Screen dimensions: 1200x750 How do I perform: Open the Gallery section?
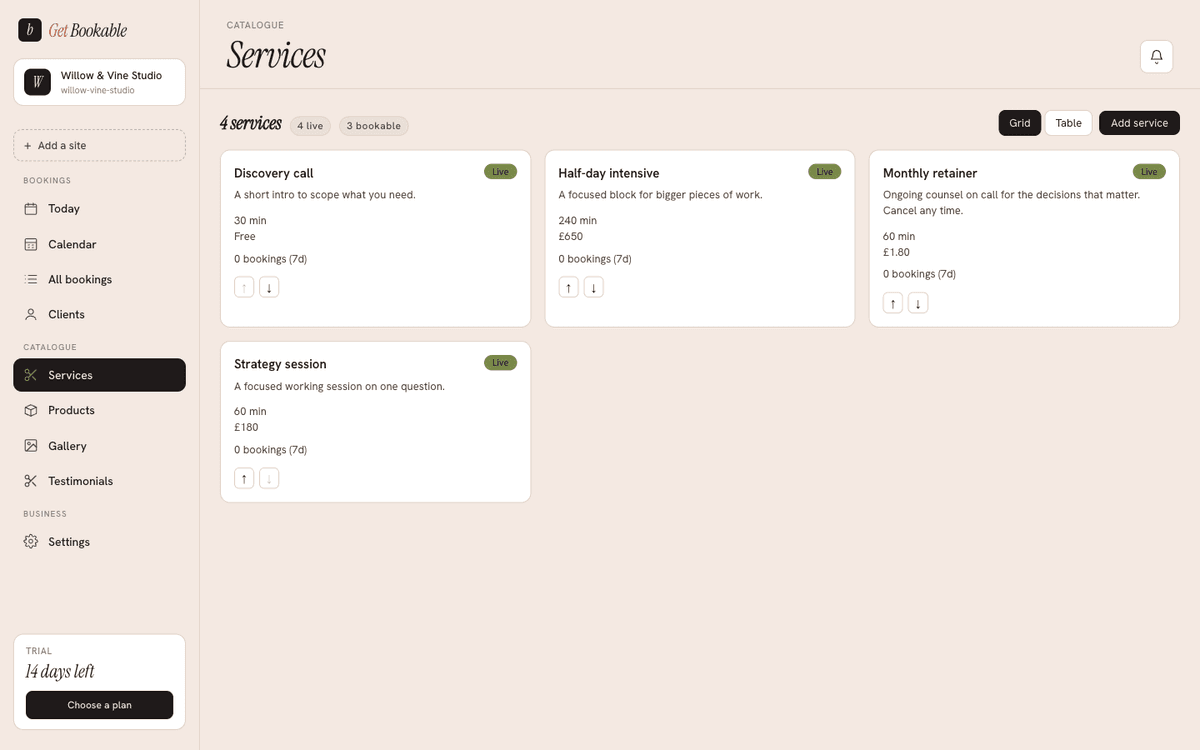[x=99, y=446]
